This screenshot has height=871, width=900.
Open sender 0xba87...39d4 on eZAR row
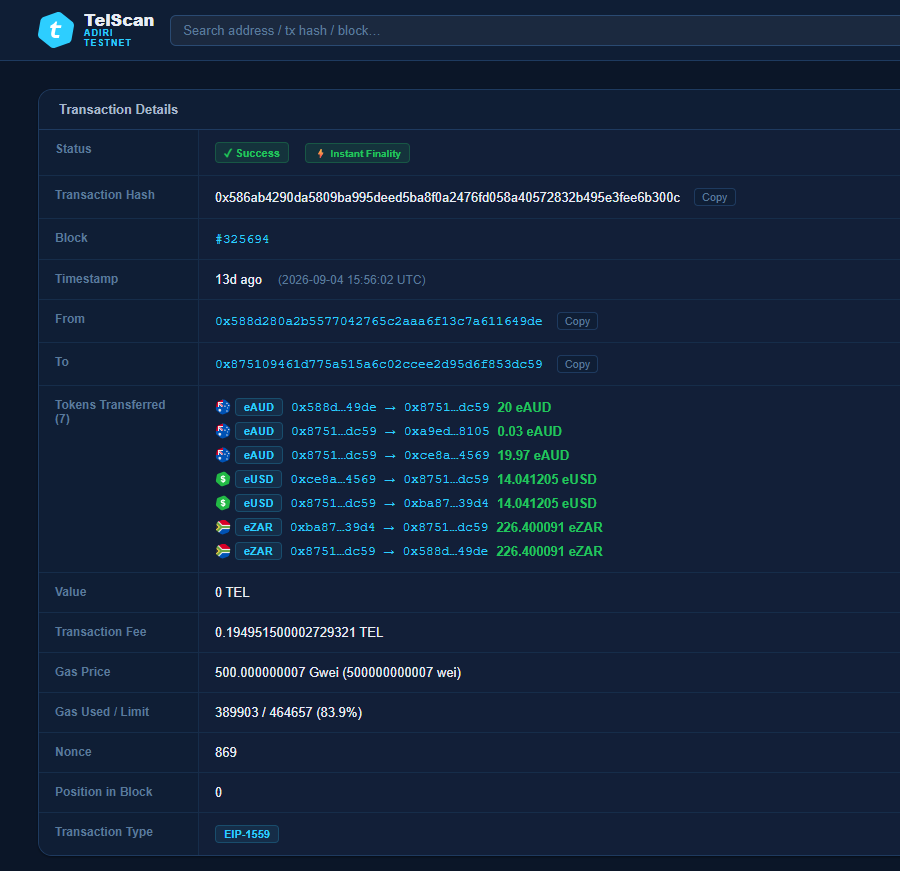click(x=332, y=527)
